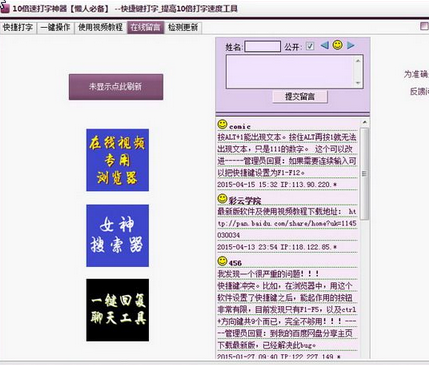Viewport: 429px width, 365px height.
Task: Click the pan.baidu.com share link text
Action: (x=287, y=223)
